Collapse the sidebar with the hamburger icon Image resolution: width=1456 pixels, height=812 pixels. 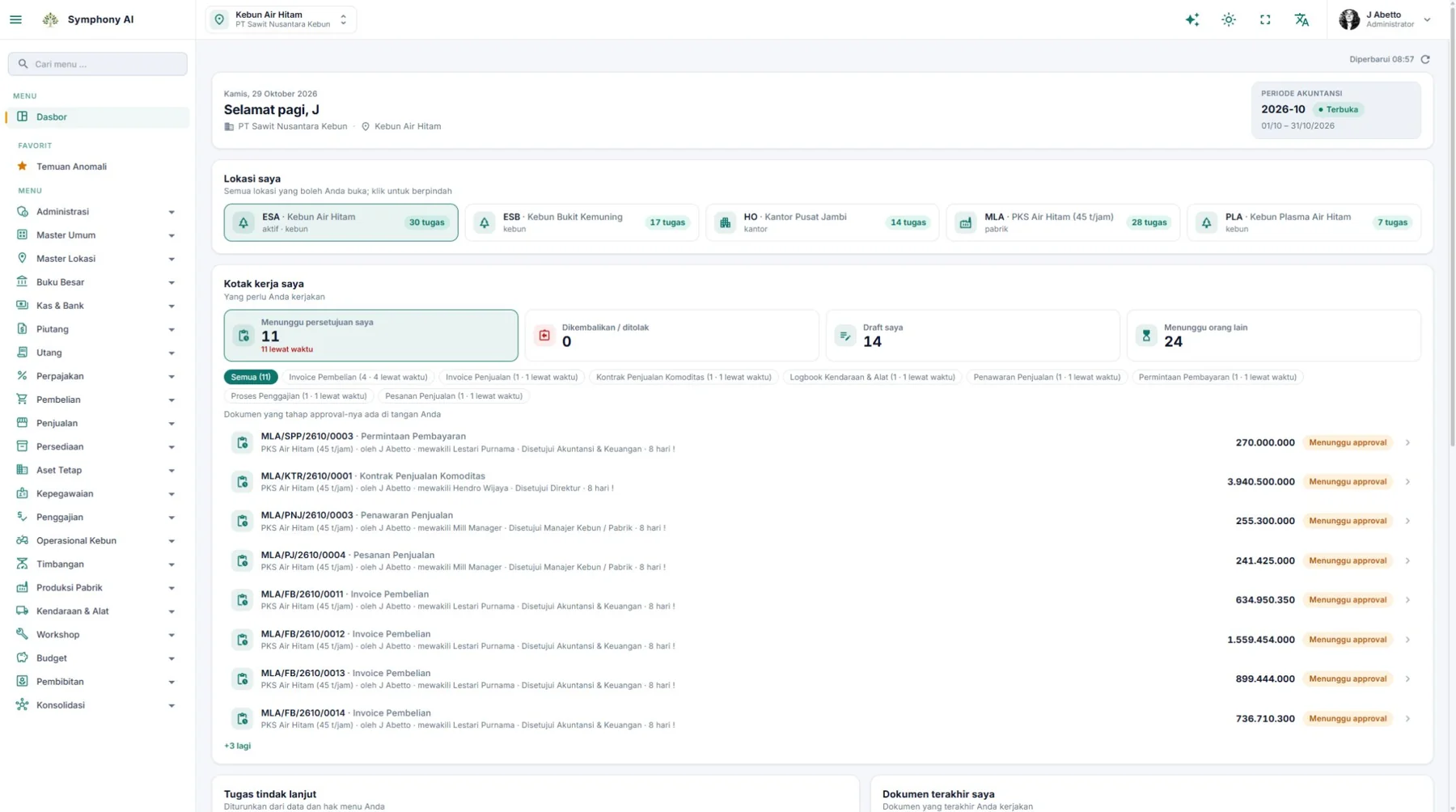15,19
